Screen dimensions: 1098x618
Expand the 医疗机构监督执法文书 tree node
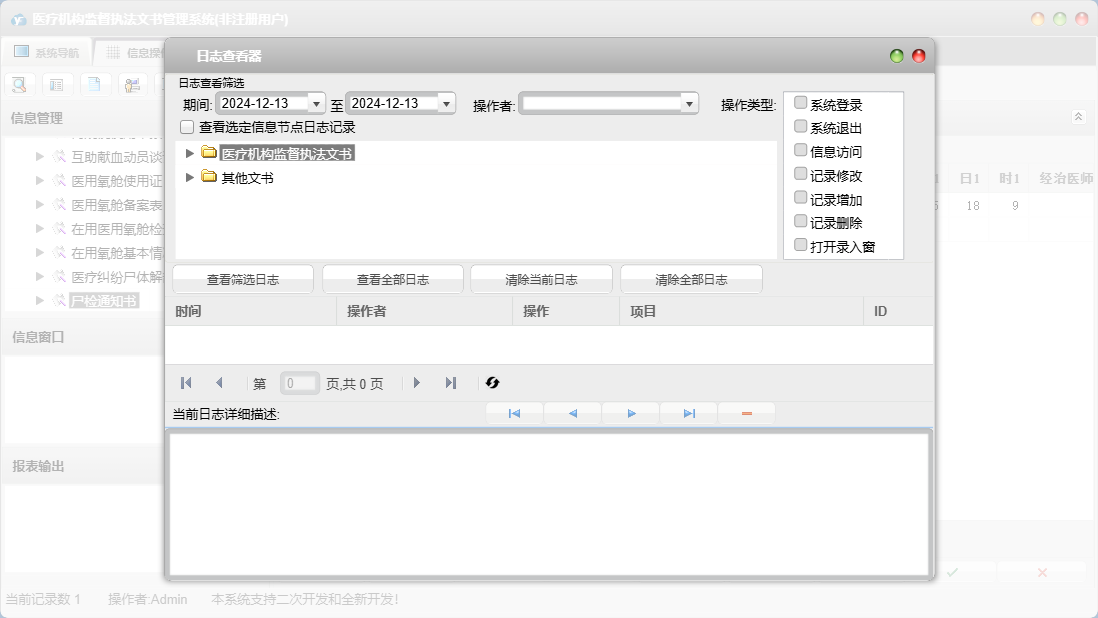click(x=189, y=153)
